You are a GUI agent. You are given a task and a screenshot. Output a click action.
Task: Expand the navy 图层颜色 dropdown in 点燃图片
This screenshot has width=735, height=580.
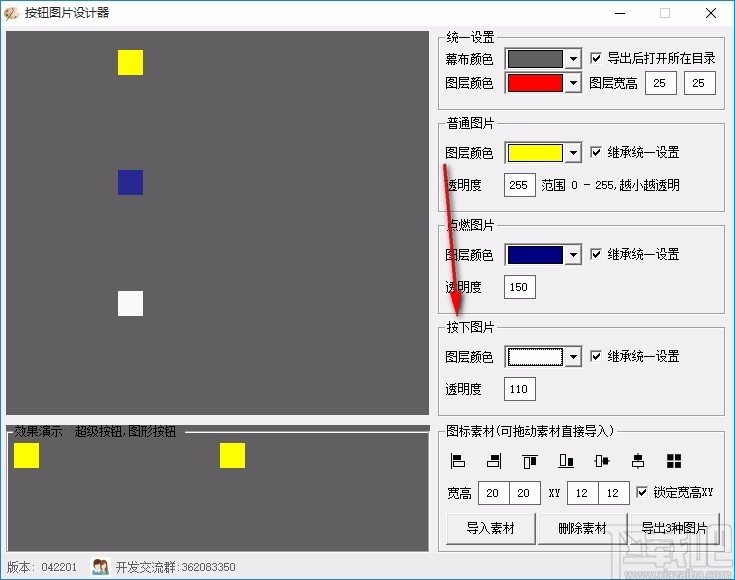[x=573, y=255]
